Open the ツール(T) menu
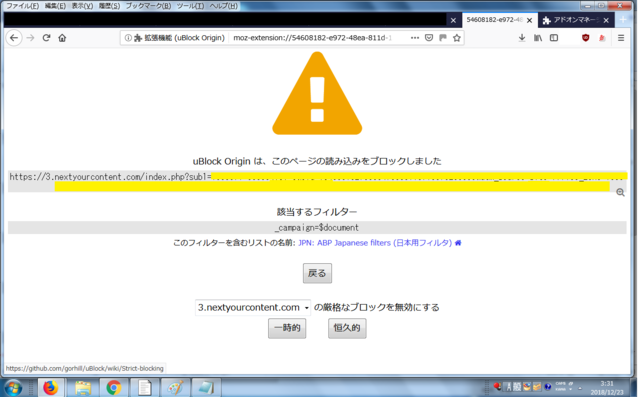The image size is (640, 397). click(x=190, y=6)
